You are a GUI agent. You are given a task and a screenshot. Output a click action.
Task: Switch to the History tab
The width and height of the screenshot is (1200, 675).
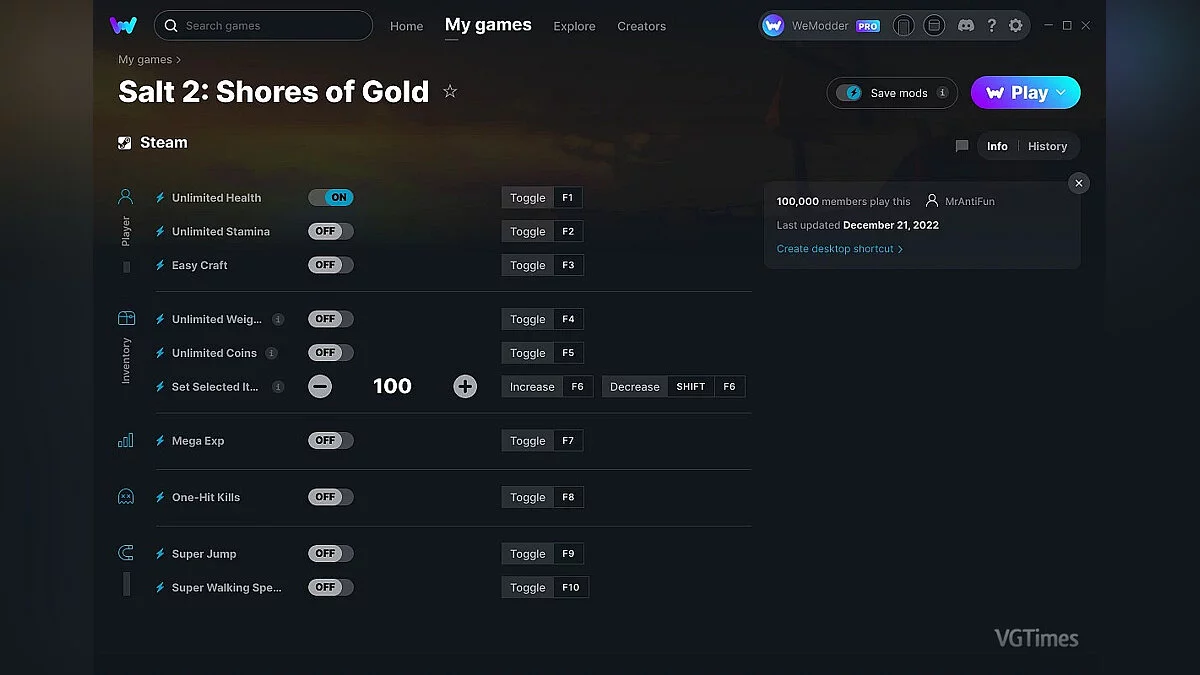point(1047,145)
